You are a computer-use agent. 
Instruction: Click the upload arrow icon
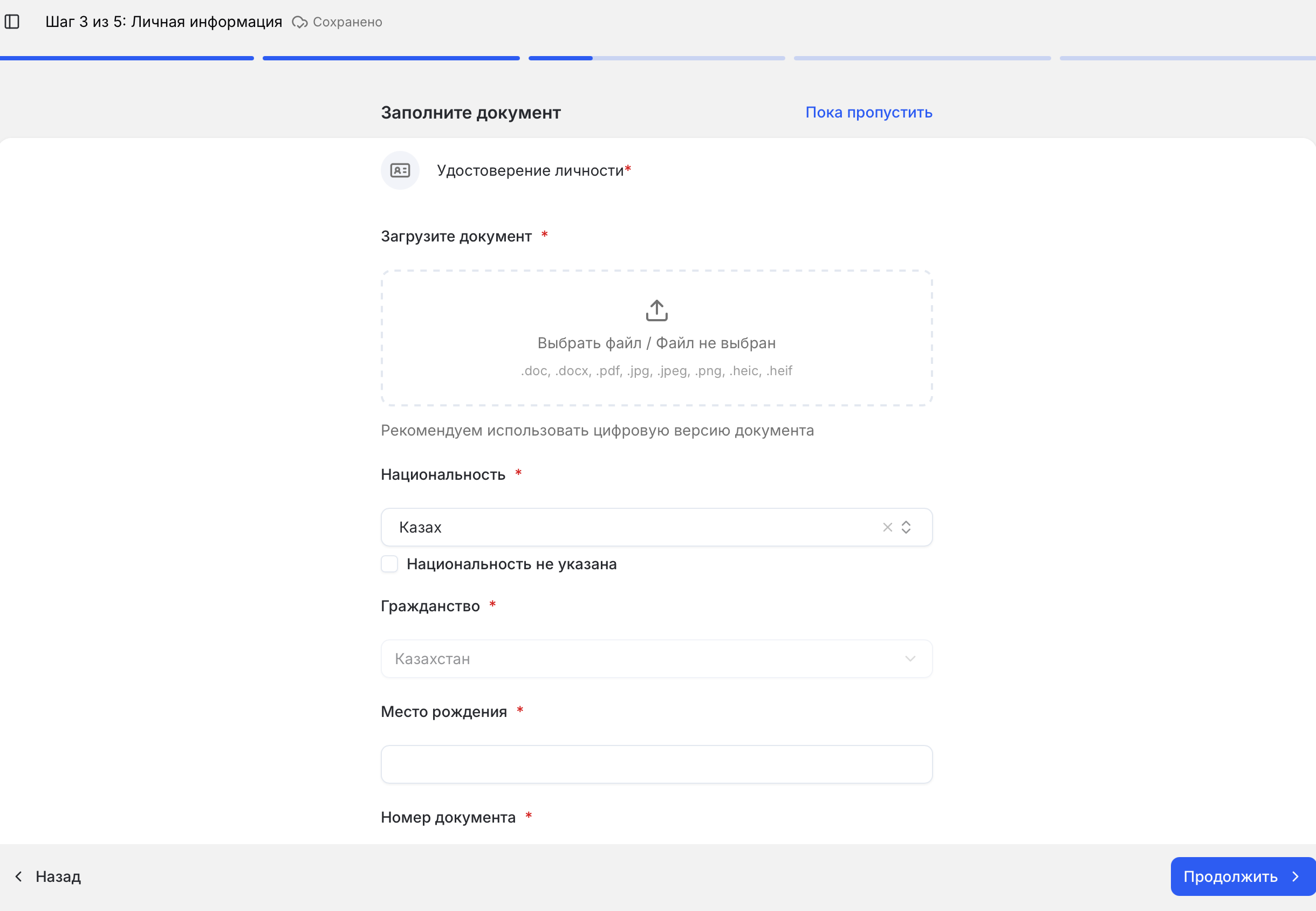[x=656, y=310]
